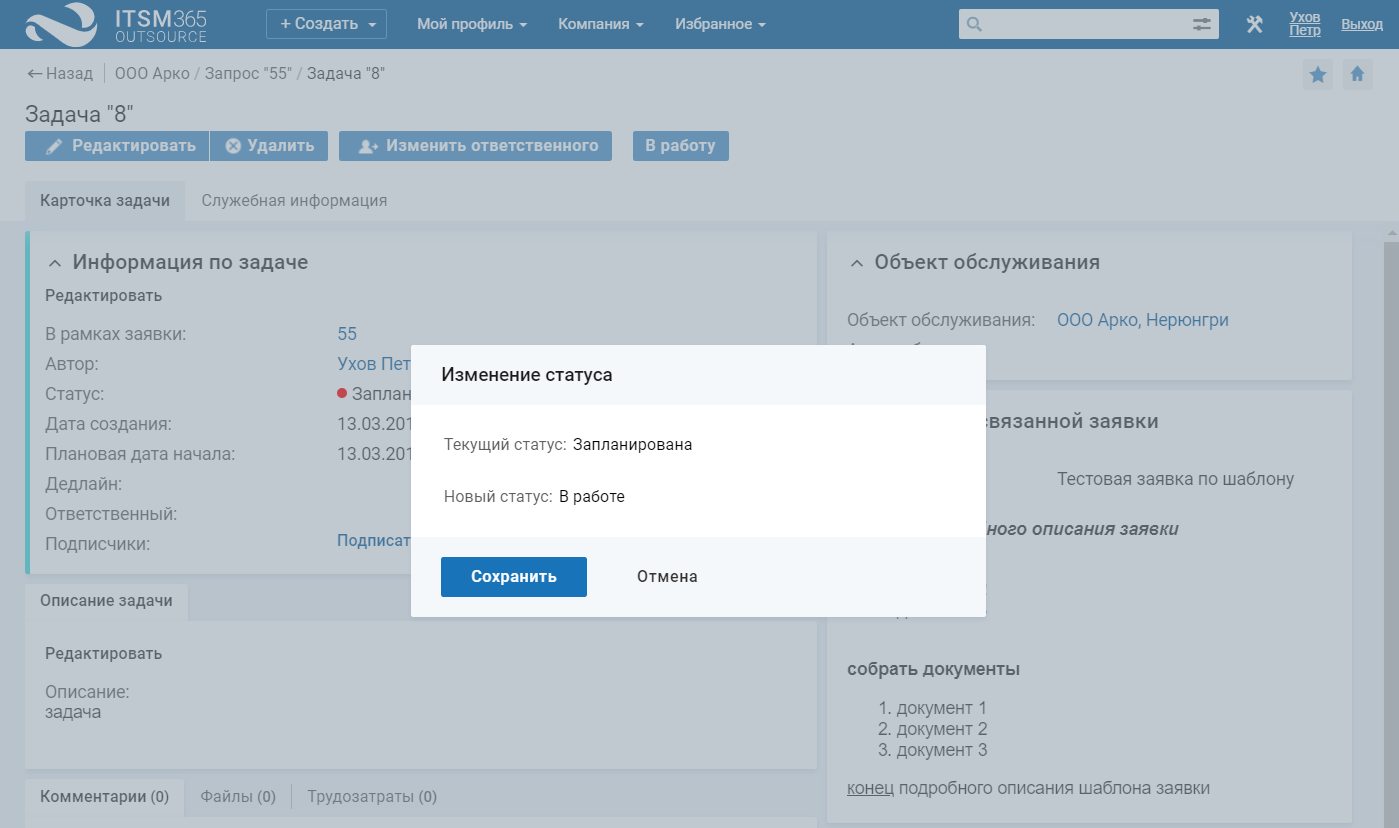1399x828 pixels.
Task: Open the Ухов Петр profile link
Action: coord(1305,24)
